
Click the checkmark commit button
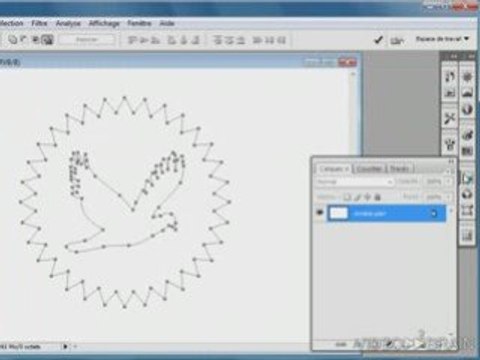378,40
